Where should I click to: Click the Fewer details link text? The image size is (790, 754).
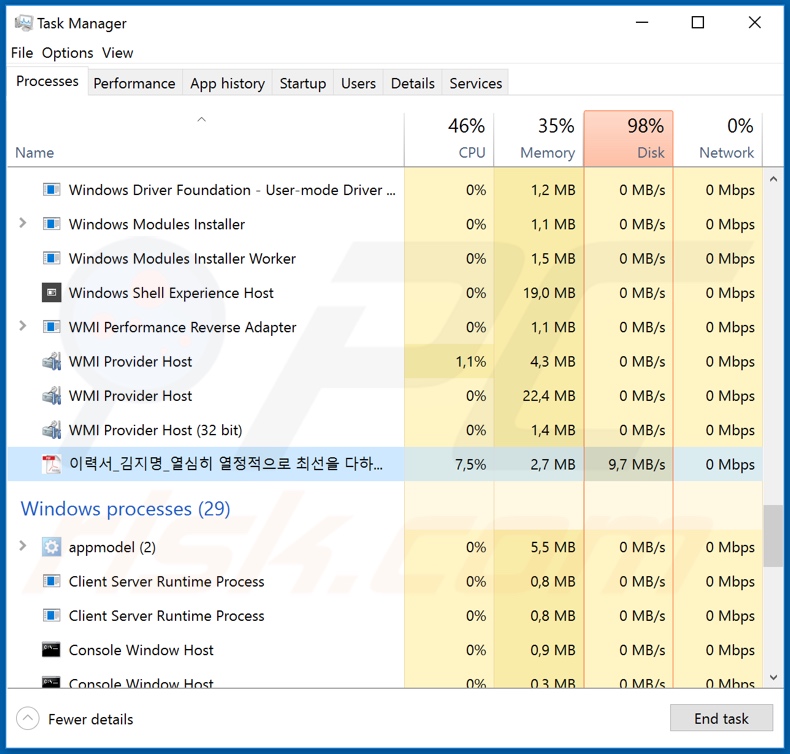[x=91, y=719]
